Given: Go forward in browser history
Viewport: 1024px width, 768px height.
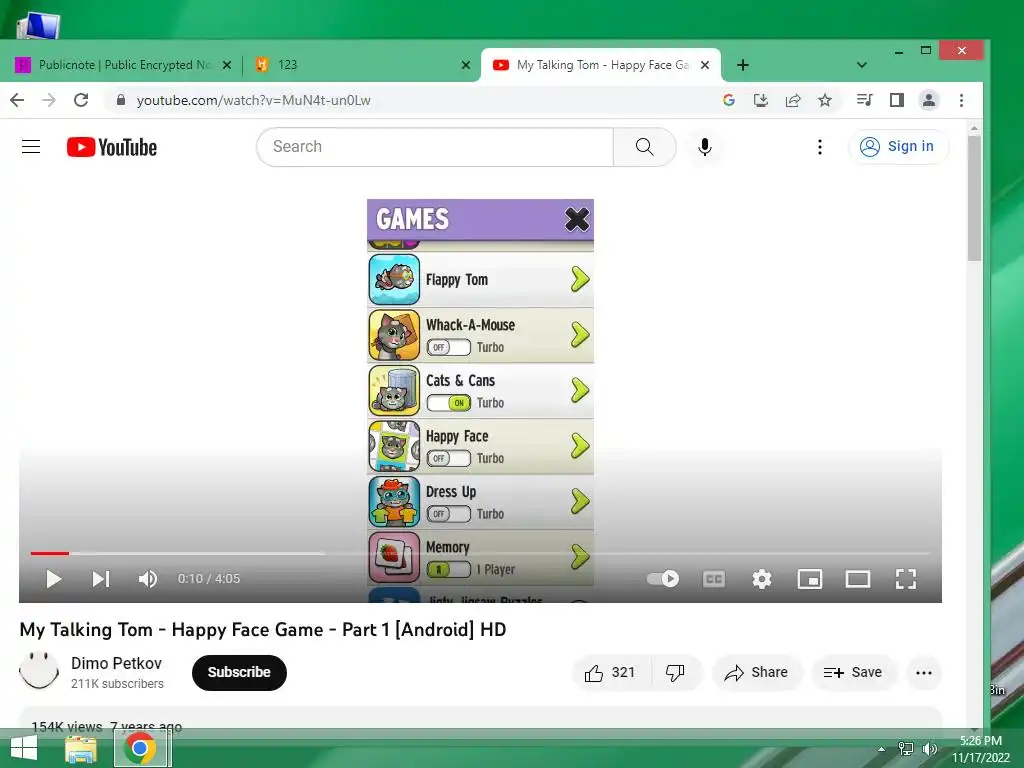Looking at the screenshot, I should pyautogui.click(x=49, y=100).
